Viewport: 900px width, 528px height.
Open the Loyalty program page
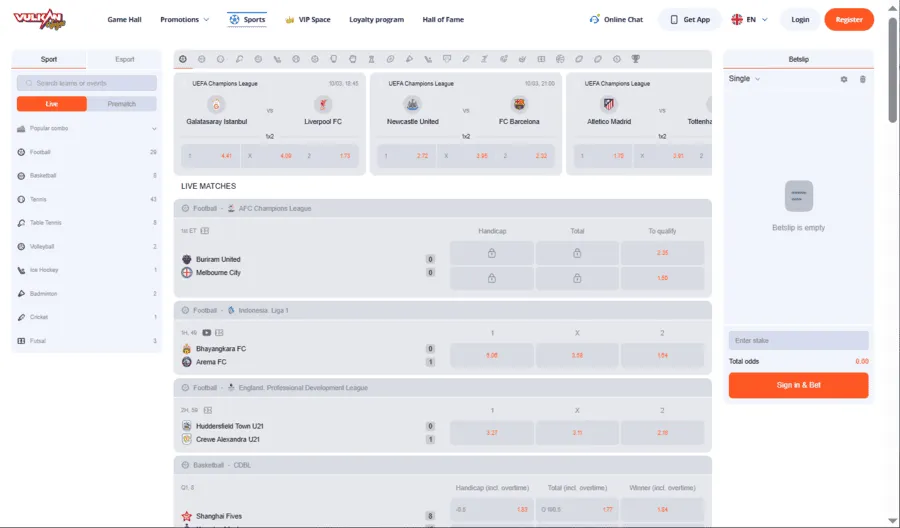[377, 20]
